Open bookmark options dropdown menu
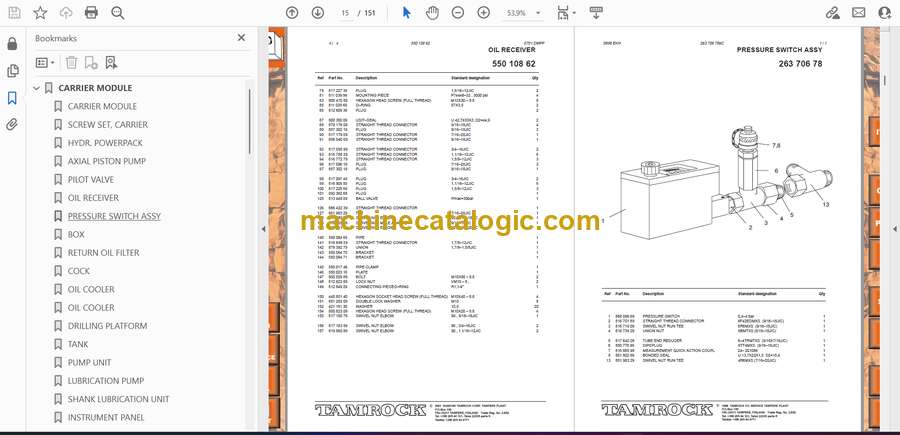 [45, 63]
